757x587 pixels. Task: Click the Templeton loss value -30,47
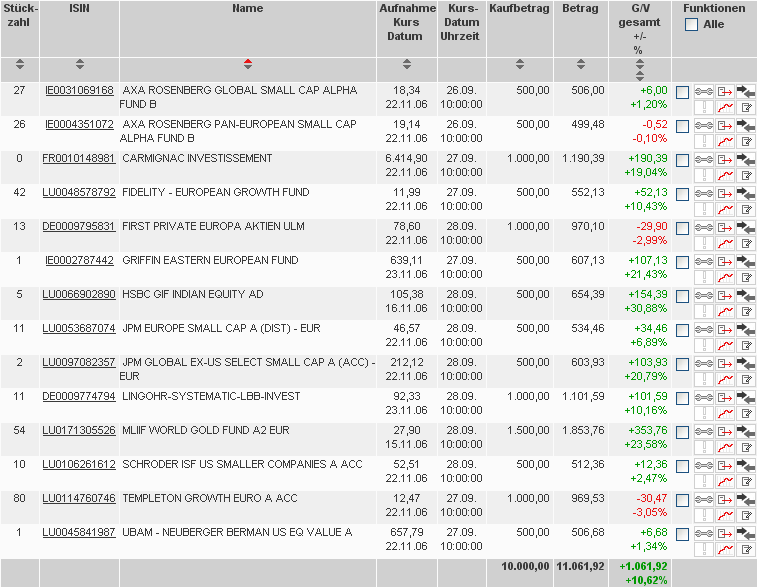pyautogui.click(x=652, y=498)
